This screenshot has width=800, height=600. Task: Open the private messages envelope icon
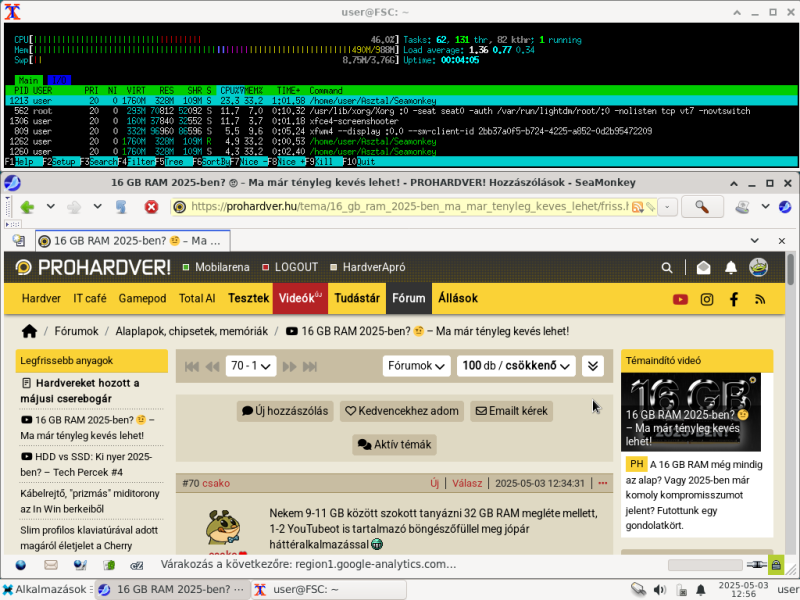pos(704,267)
